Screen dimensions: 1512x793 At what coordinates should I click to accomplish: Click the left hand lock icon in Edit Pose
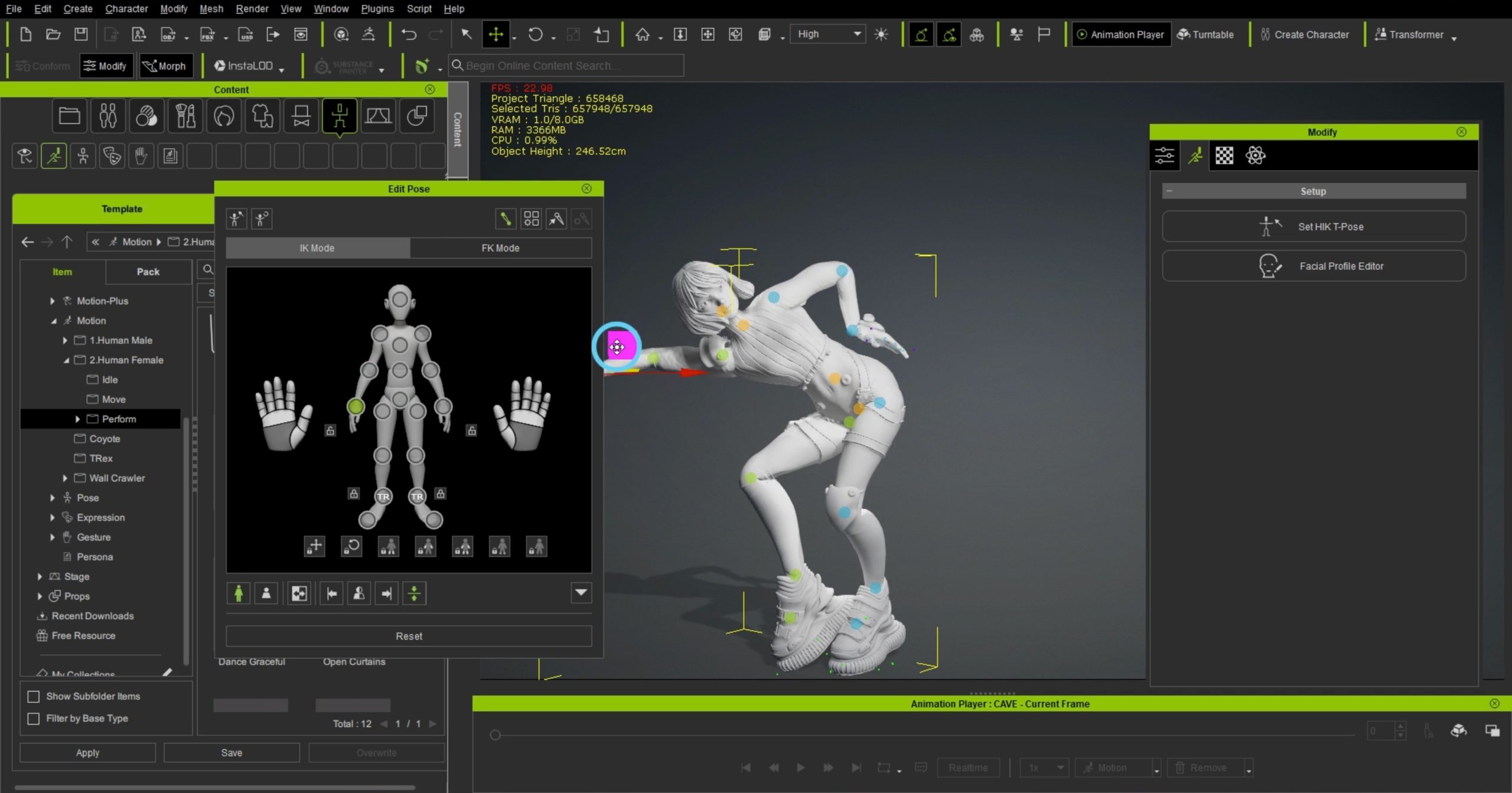[330, 430]
